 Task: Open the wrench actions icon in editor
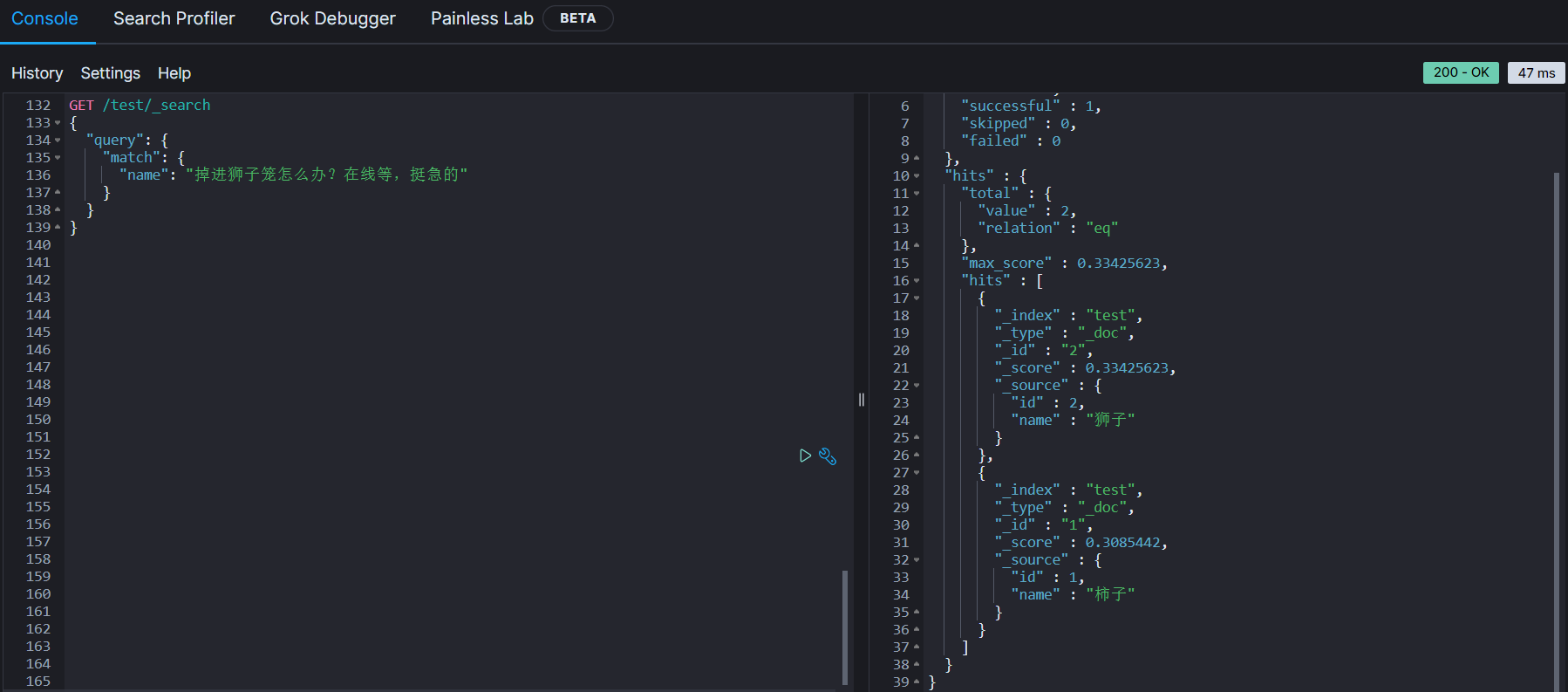(828, 456)
